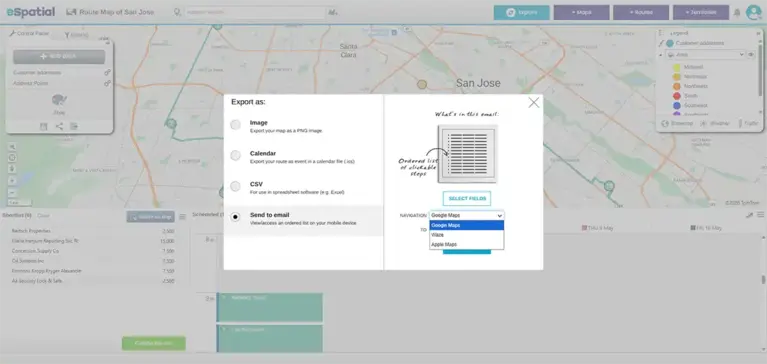Click the zoom out minus button on the map
This screenshot has height=364, width=767.
click(x=13, y=192)
